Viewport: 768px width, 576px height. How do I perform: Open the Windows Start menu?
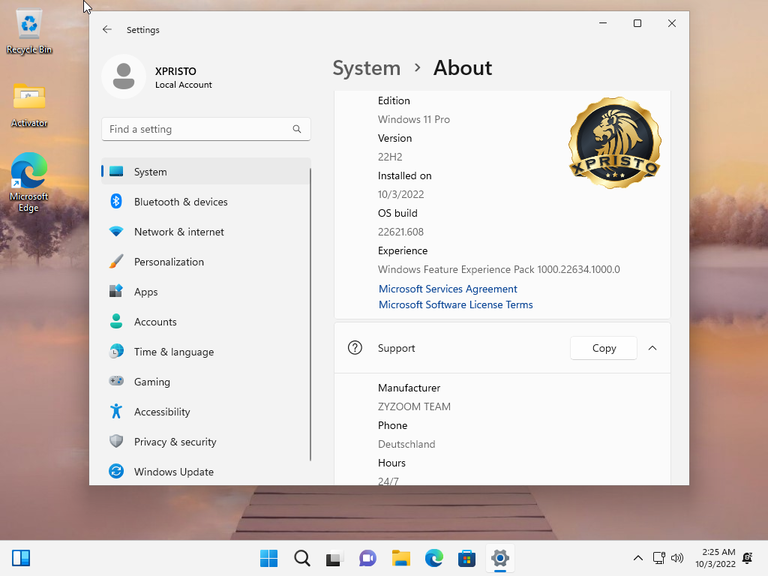[269, 558]
